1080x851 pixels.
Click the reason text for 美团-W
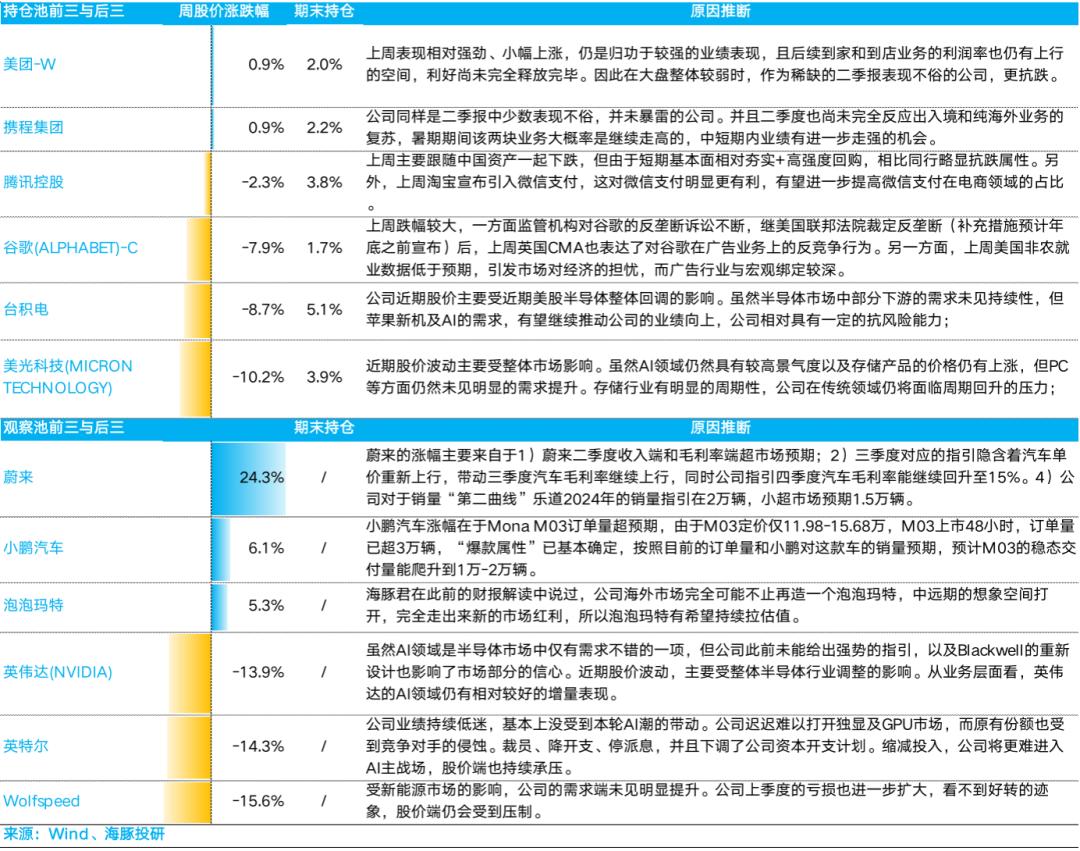[716, 65]
